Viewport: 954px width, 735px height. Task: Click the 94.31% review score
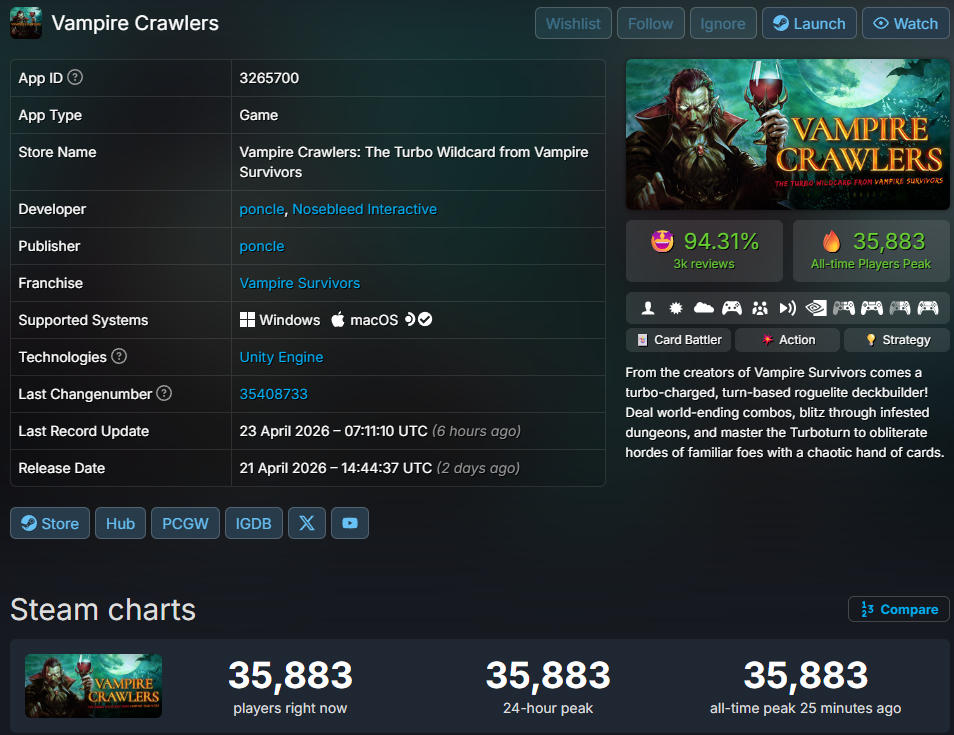(x=721, y=242)
